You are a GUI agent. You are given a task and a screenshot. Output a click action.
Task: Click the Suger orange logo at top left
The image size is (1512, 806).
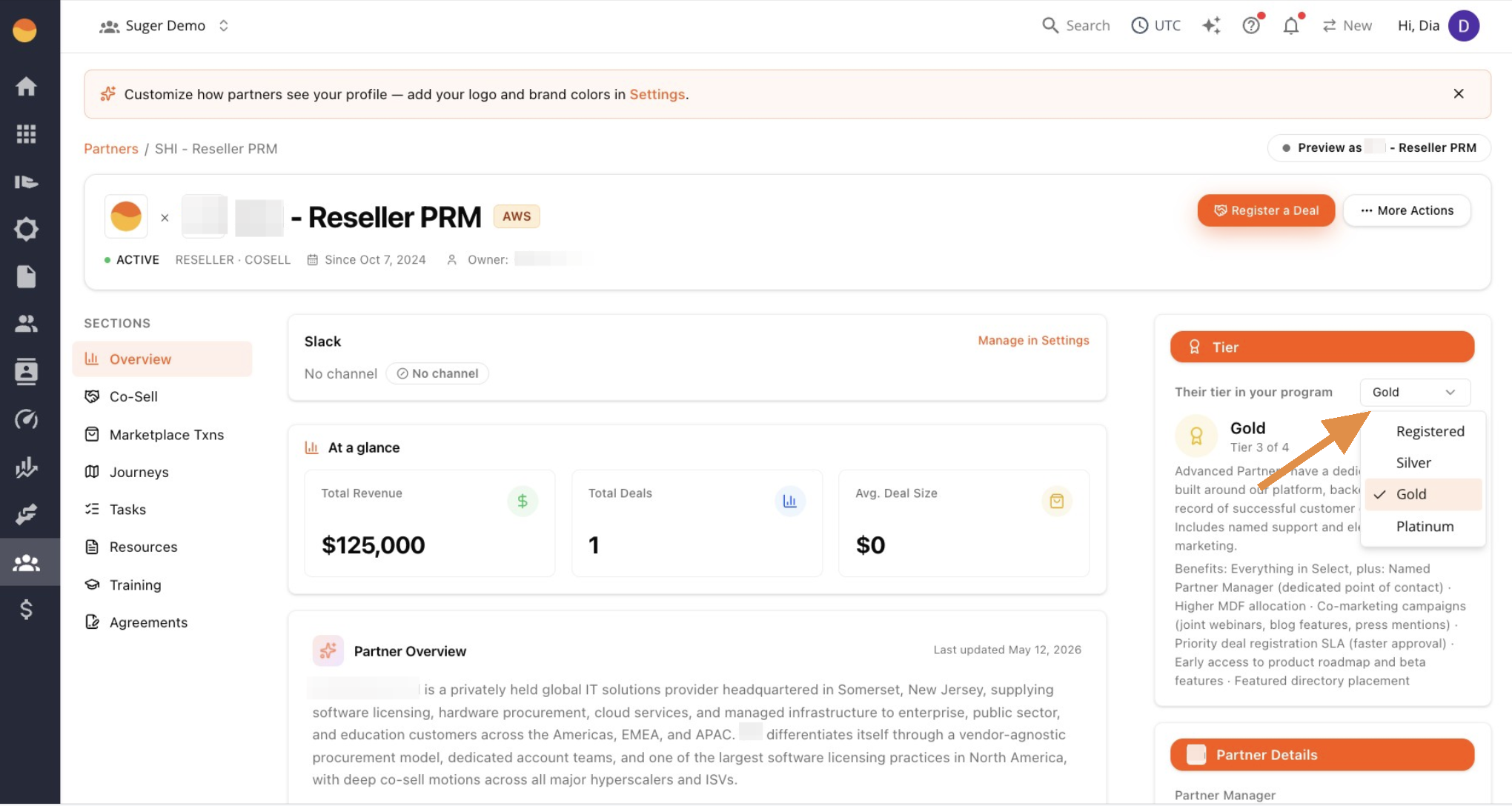pyautogui.click(x=24, y=30)
